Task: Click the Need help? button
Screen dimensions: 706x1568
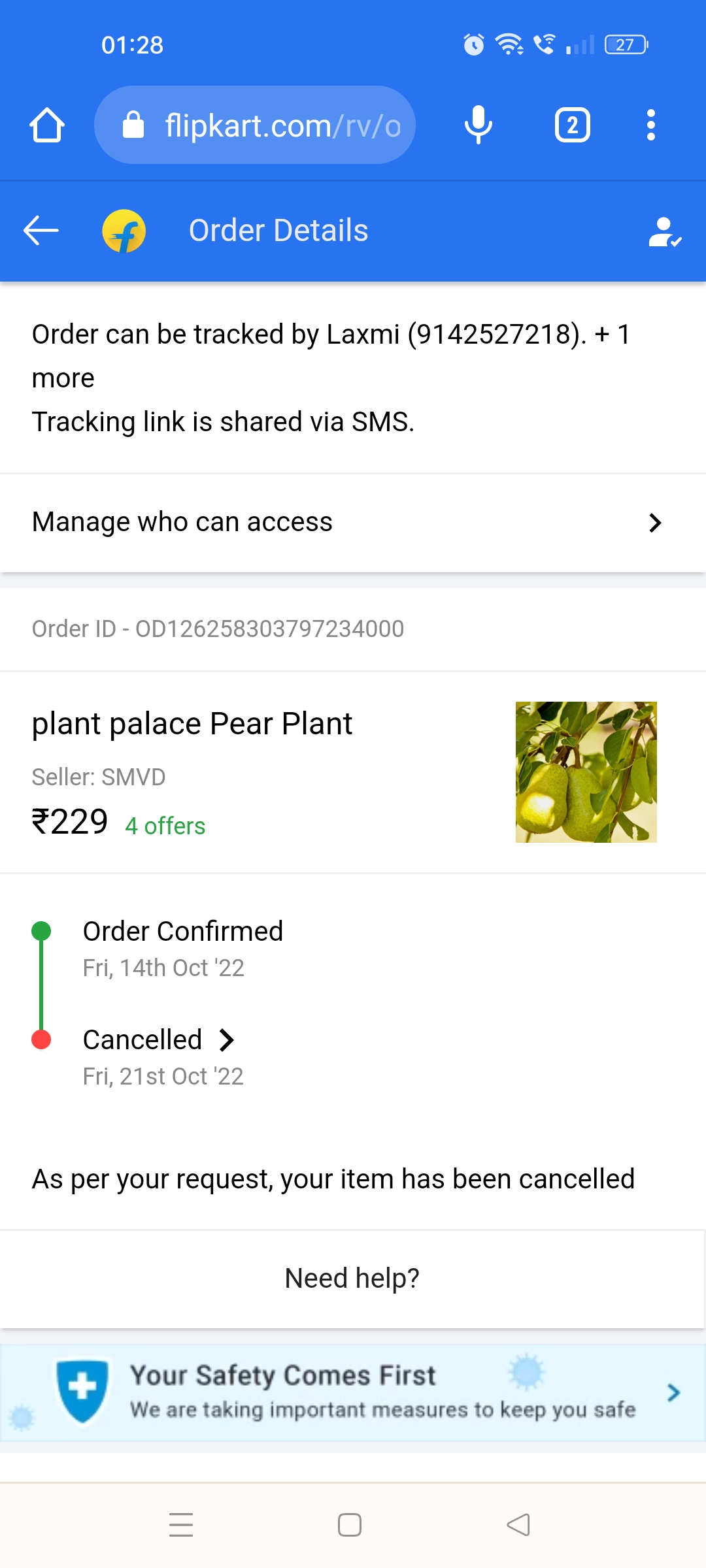Action: tap(352, 1279)
